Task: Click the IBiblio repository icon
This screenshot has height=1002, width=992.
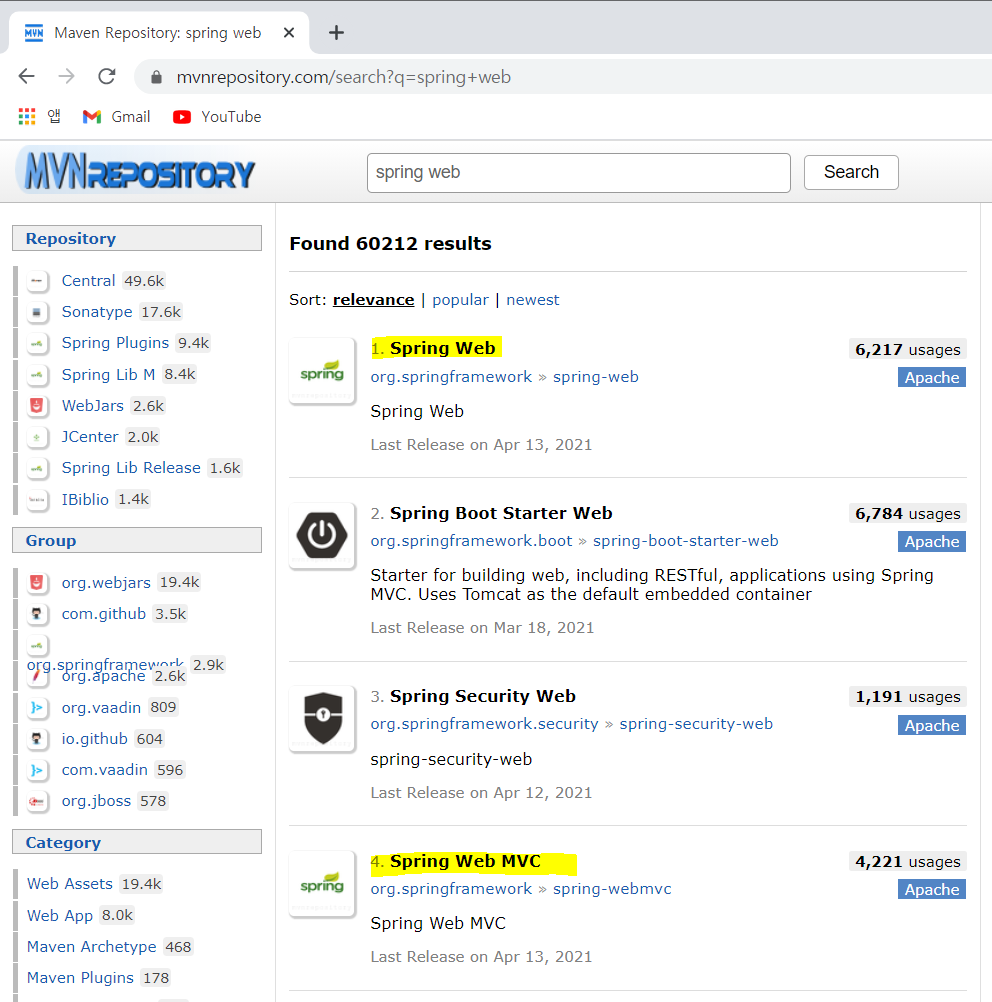Action: [x=37, y=500]
